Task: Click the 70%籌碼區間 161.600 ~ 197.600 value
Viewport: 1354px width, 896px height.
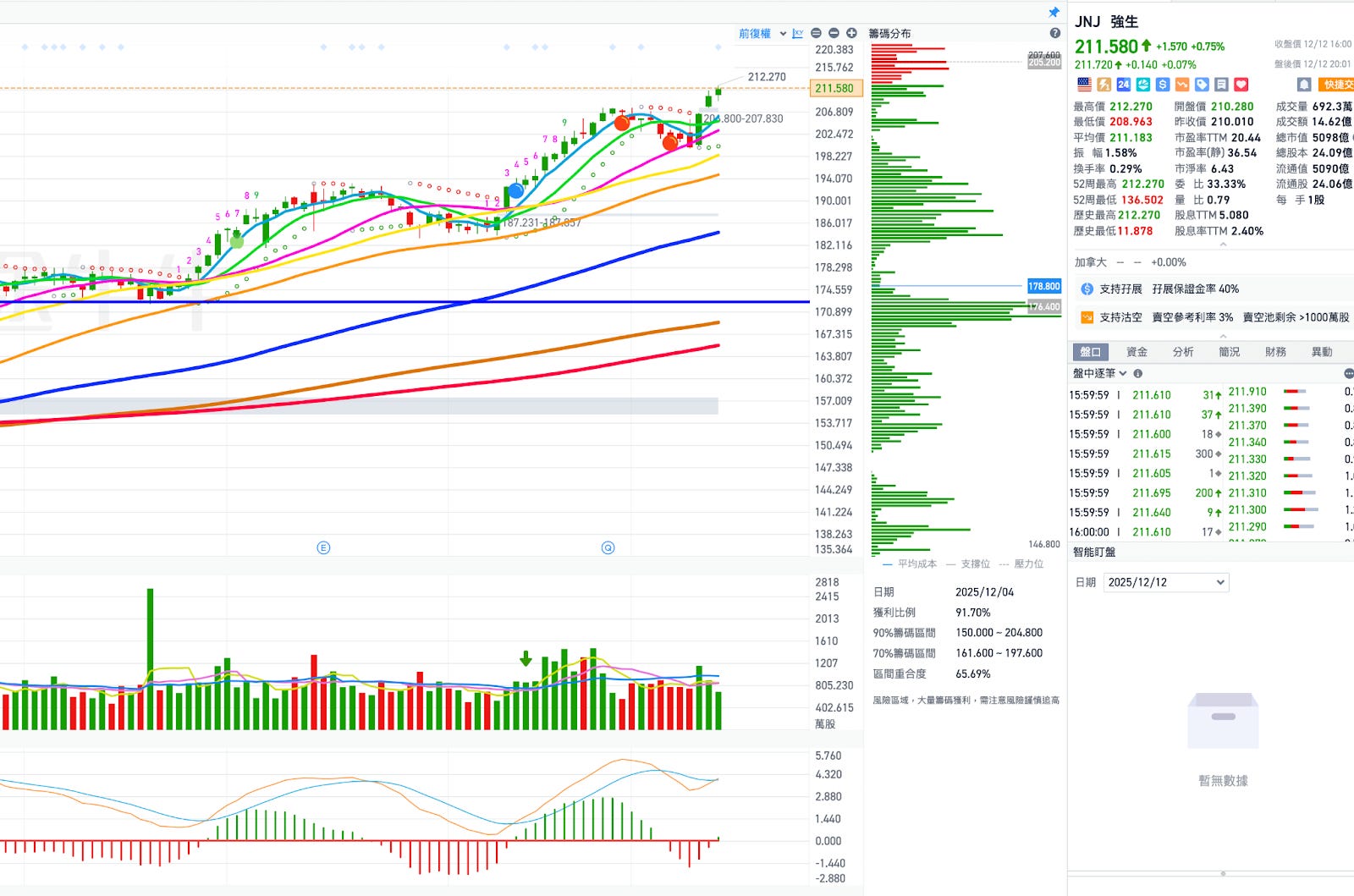Action: click(999, 653)
